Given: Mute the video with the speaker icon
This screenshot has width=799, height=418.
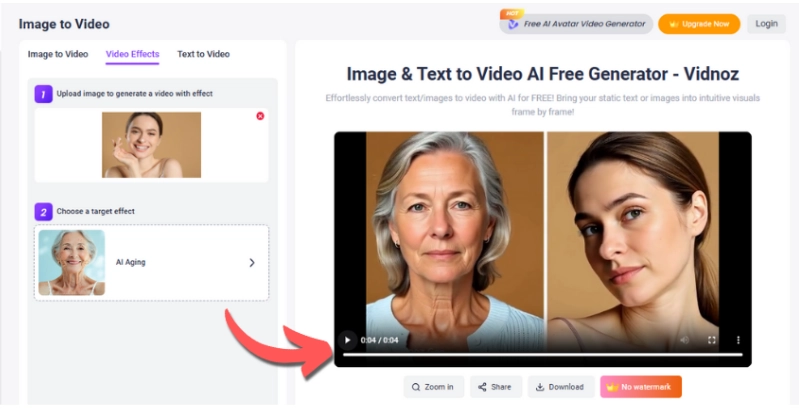Looking at the screenshot, I should tap(685, 340).
